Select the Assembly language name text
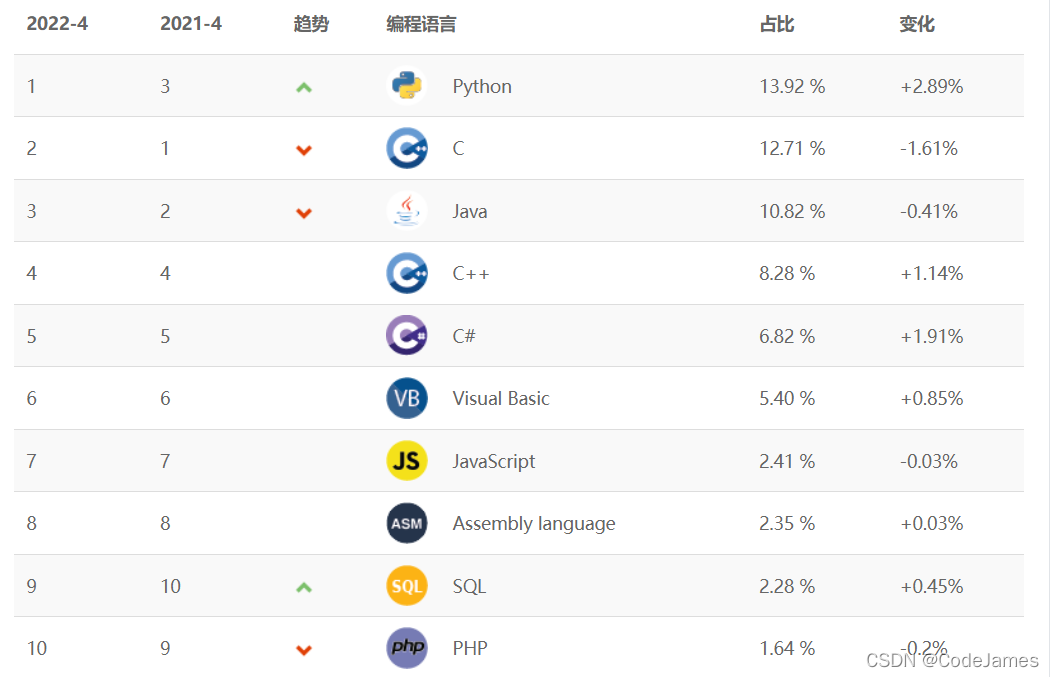The width and height of the screenshot is (1054, 677). click(534, 523)
